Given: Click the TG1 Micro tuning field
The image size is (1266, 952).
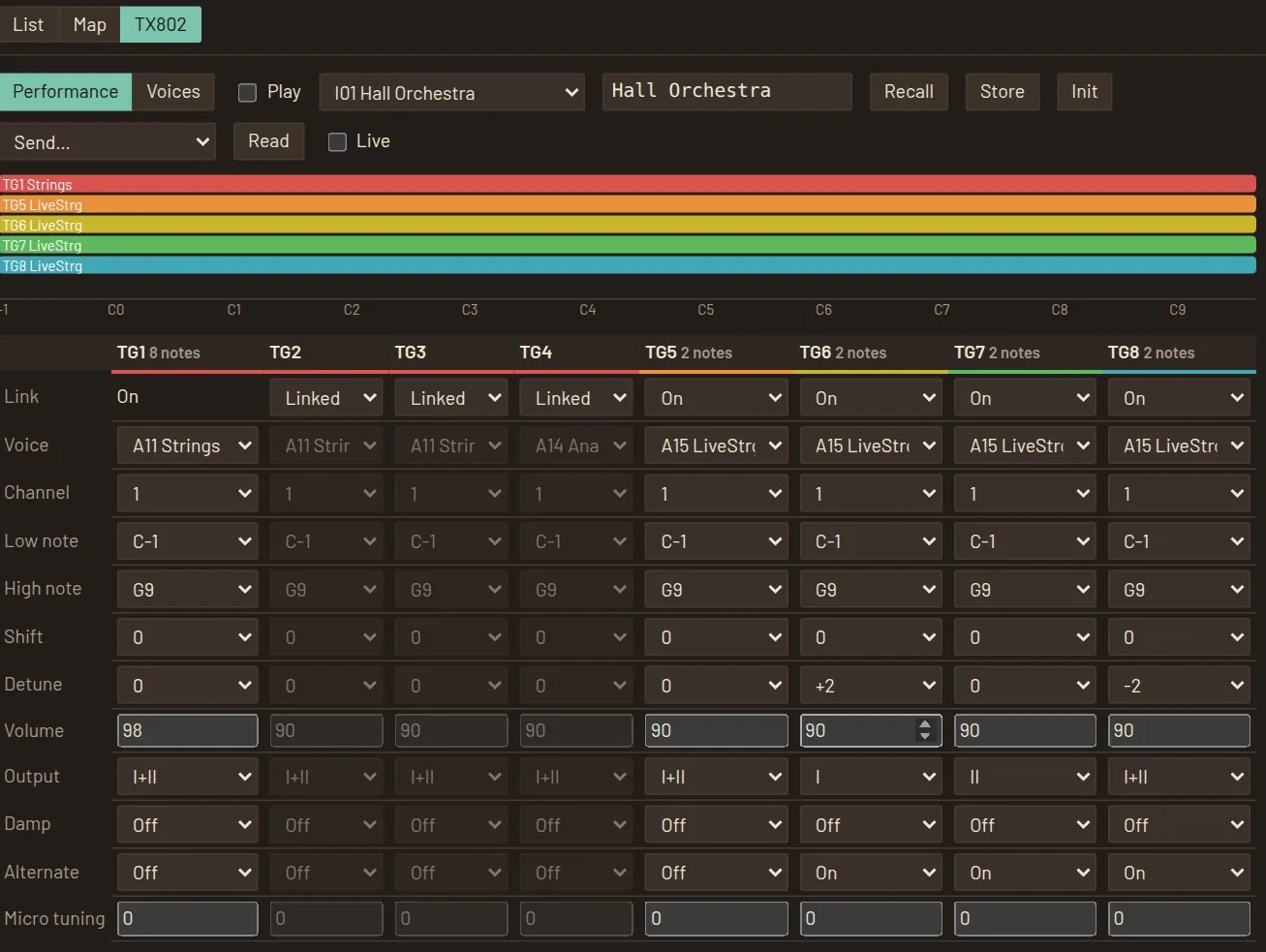Looking at the screenshot, I should tap(188, 918).
